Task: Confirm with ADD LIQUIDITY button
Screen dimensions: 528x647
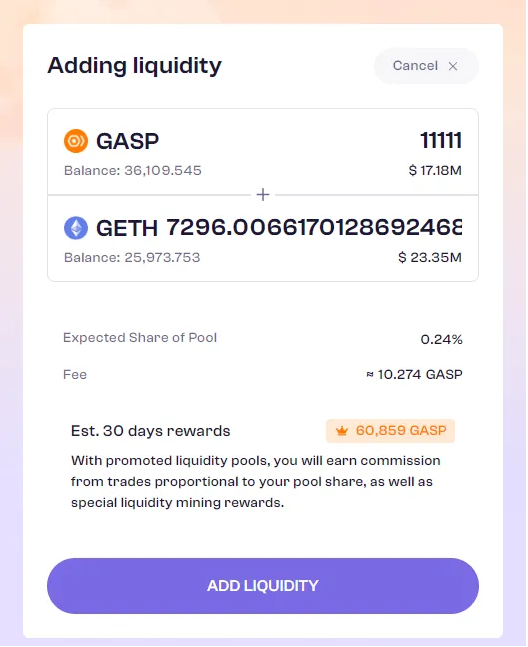Action: [263, 586]
